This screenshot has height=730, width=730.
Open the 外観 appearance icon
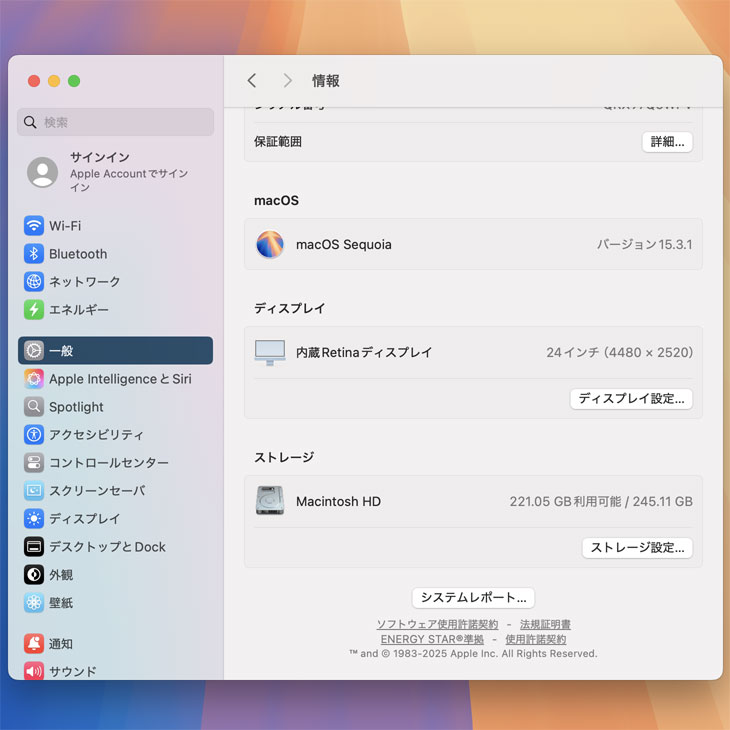pos(34,575)
